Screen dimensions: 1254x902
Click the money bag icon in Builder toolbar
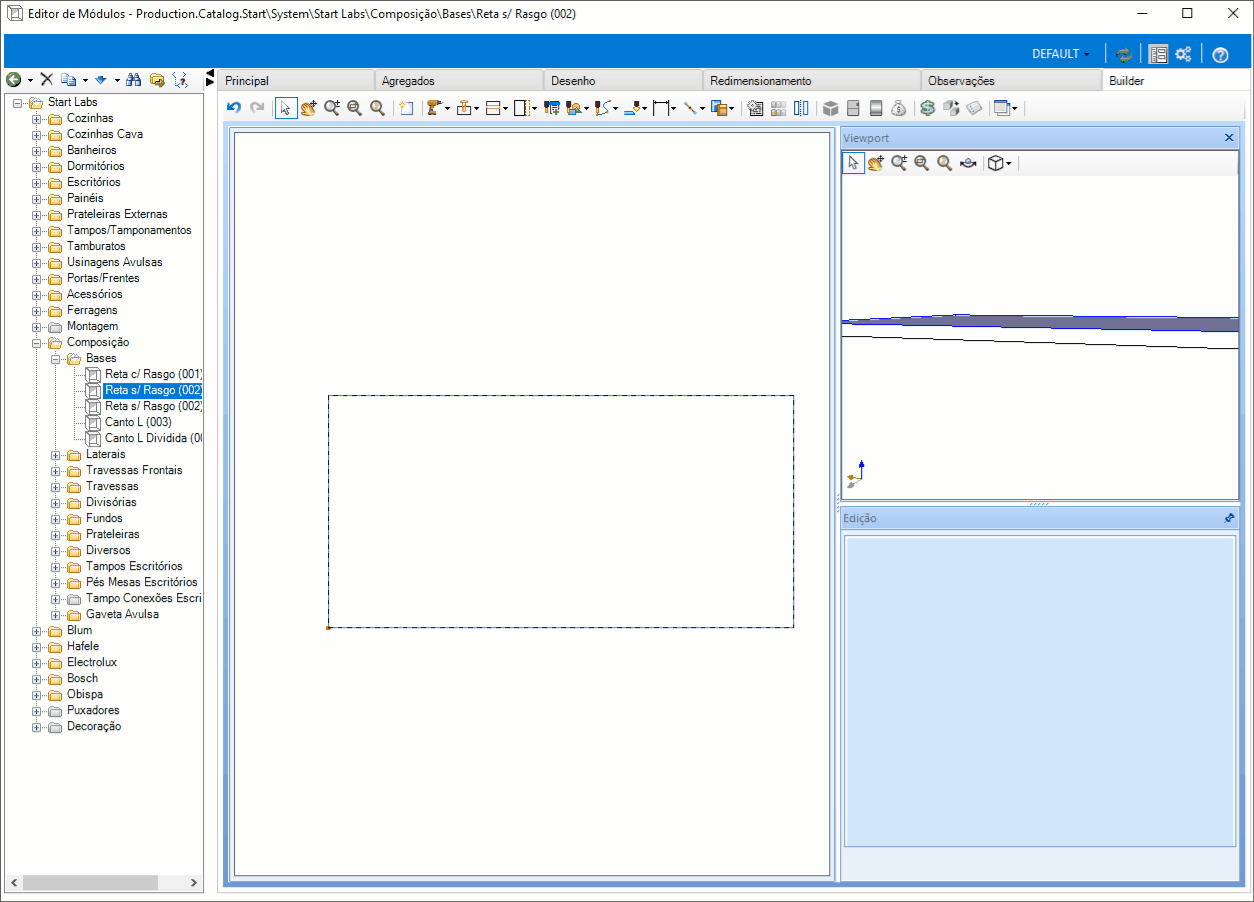pos(898,108)
